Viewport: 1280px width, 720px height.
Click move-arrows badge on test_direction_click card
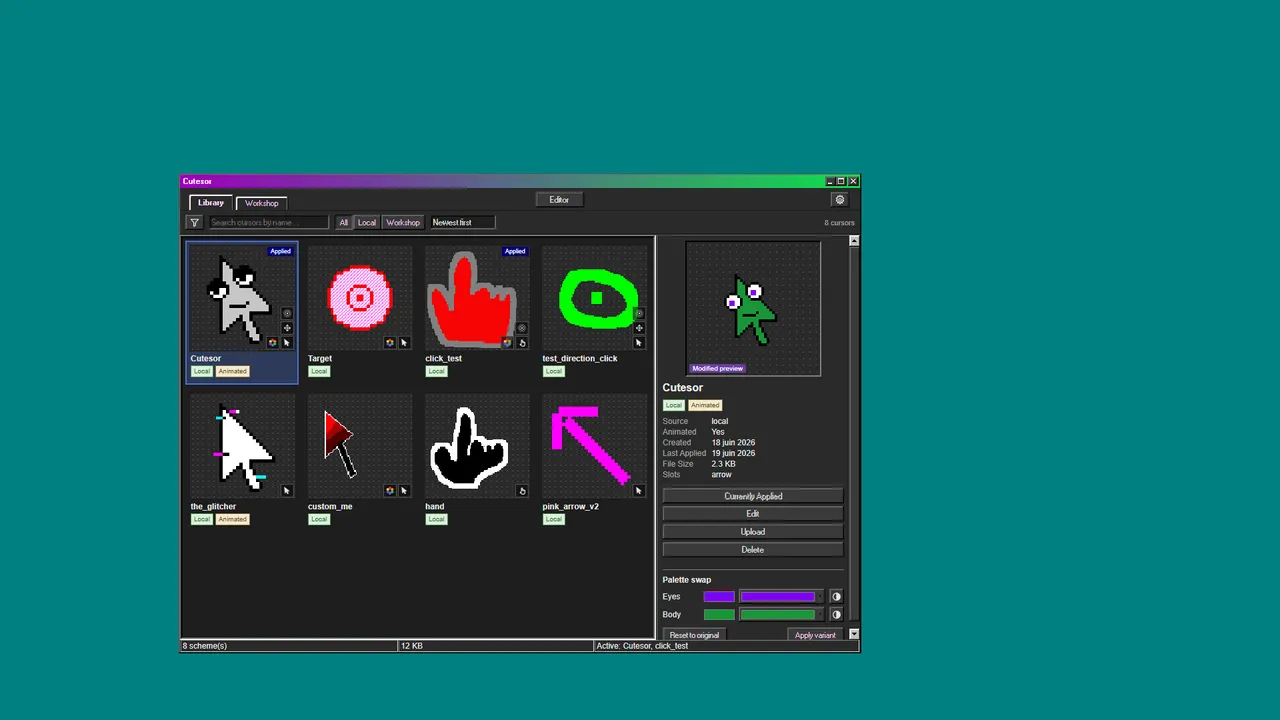639,328
